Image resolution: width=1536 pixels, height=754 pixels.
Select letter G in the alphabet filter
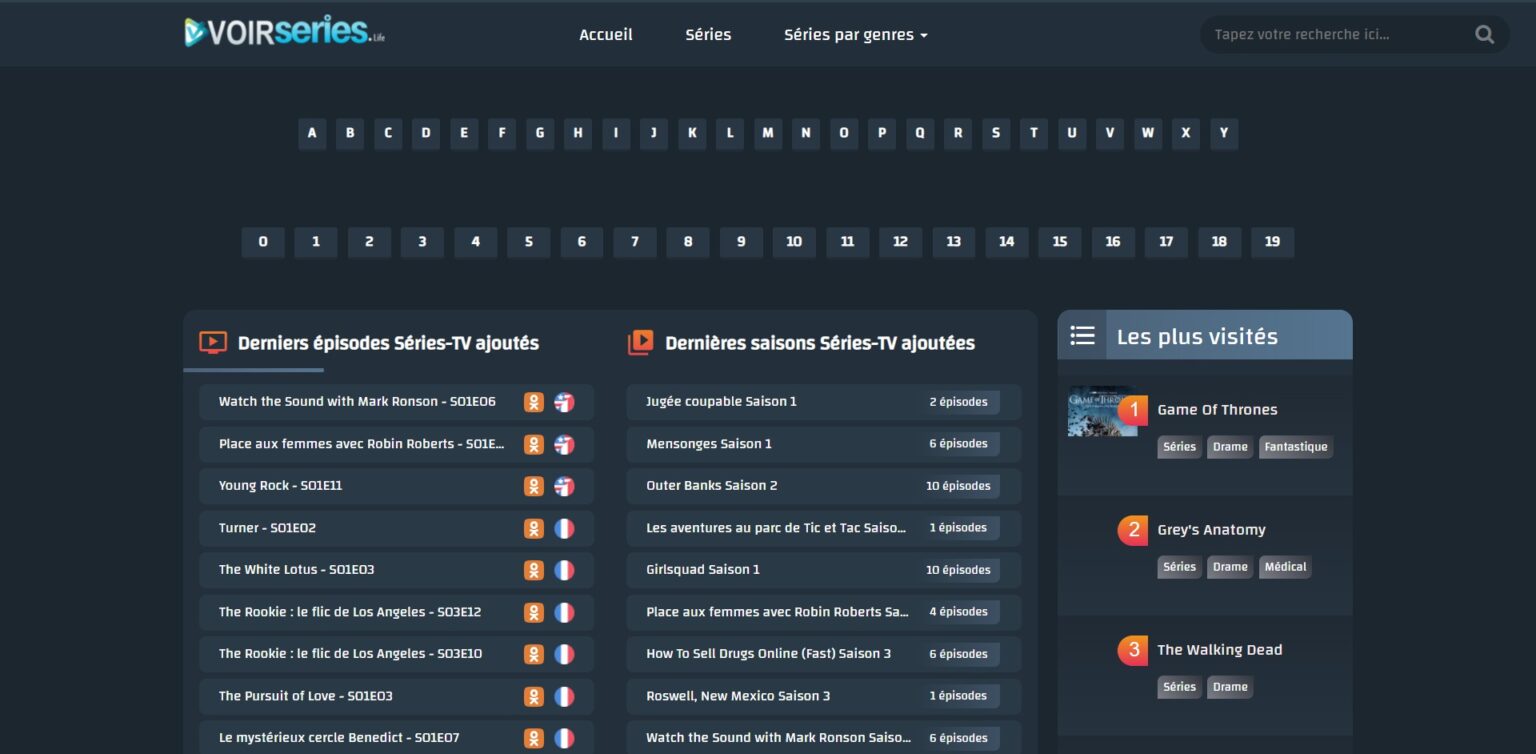pyautogui.click(x=540, y=133)
